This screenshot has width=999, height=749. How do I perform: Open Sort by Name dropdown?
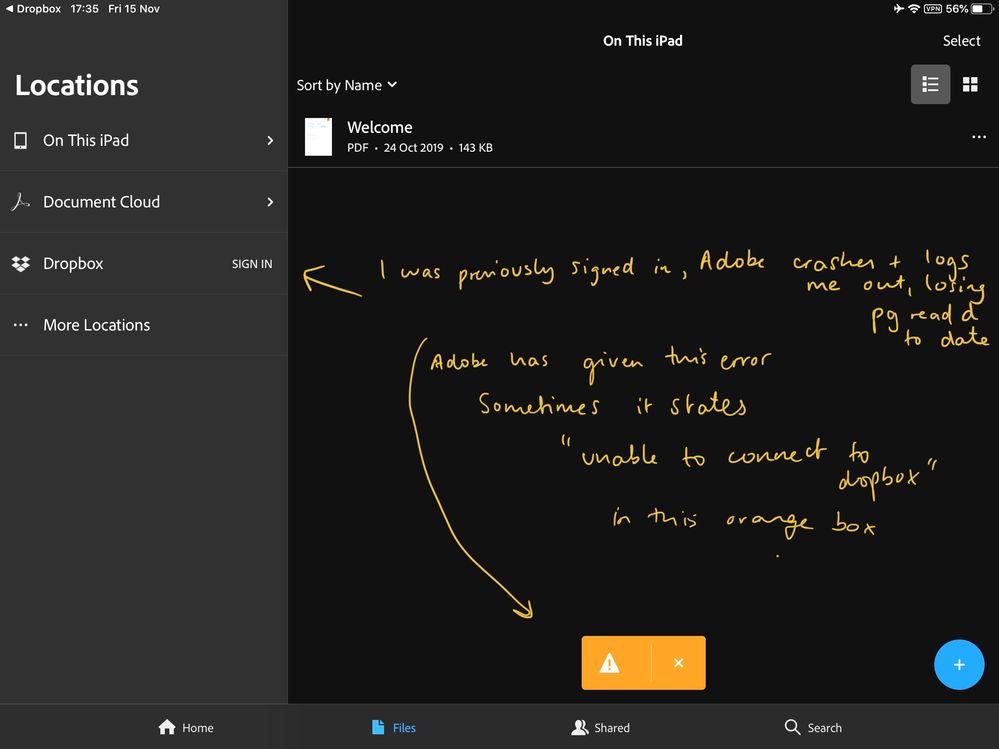(346, 85)
